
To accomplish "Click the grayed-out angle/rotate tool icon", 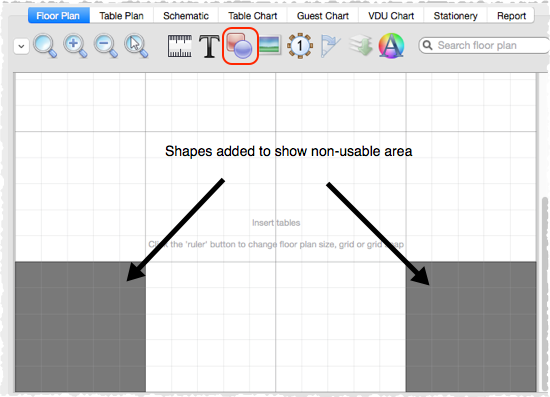I will tap(330, 46).
